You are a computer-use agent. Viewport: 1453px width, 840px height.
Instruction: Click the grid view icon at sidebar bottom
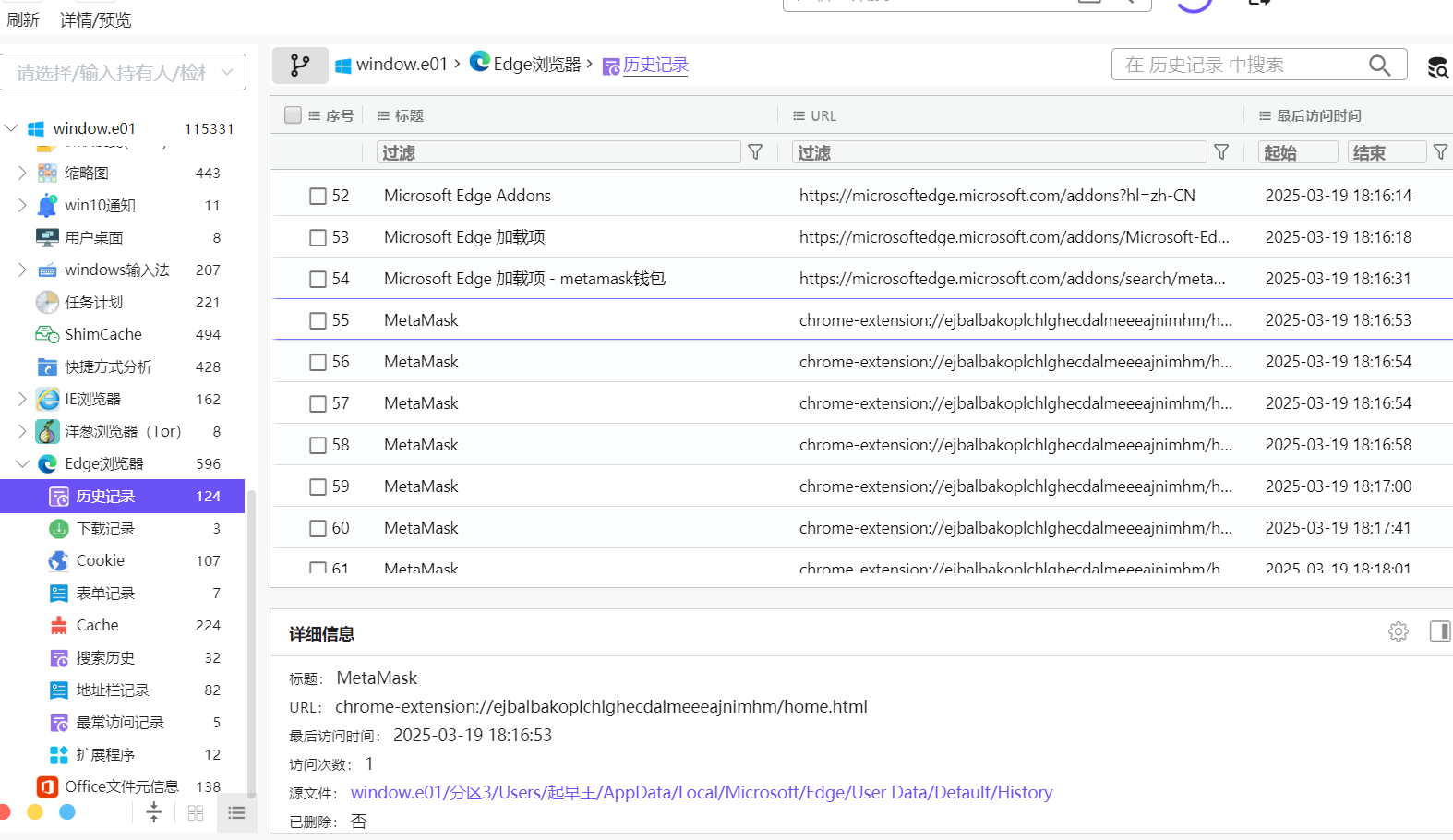pyautogui.click(x=196, y=813)
